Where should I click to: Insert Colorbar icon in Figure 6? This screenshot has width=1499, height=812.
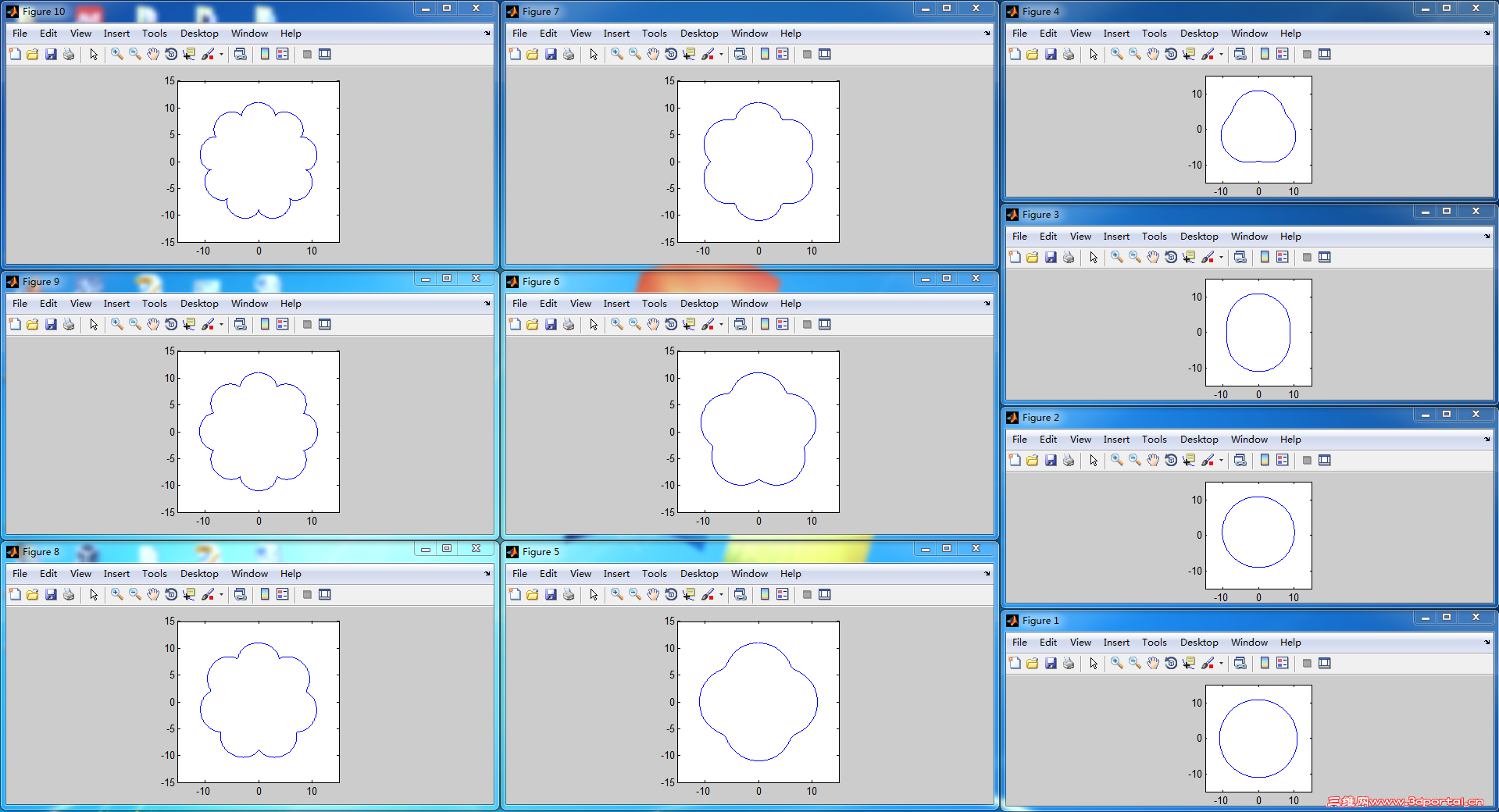pos(765,324)
